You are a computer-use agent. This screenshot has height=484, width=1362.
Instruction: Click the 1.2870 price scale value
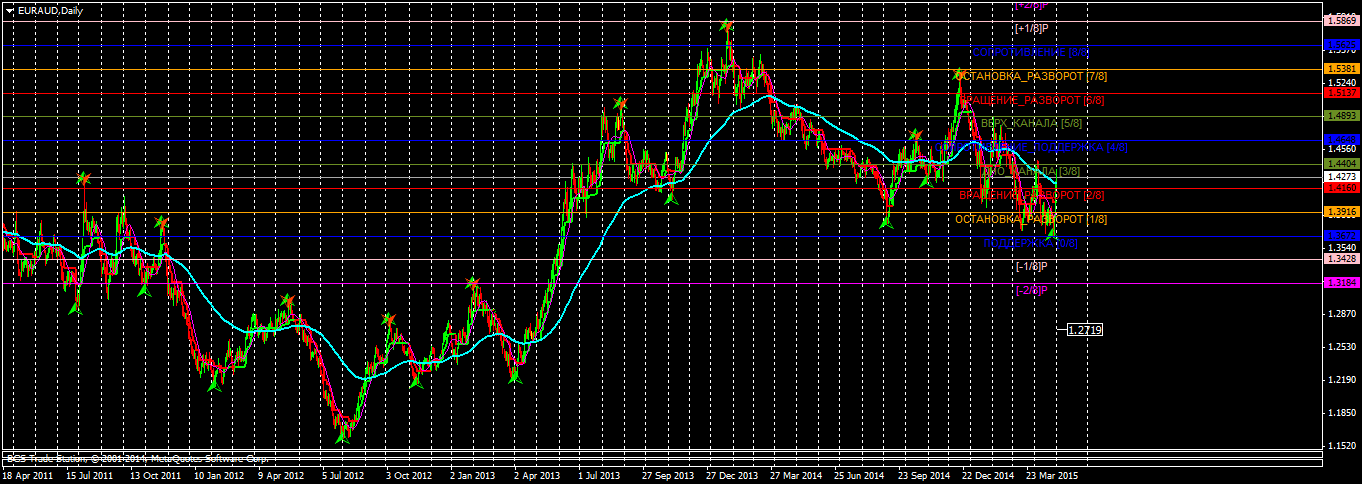[x=1341, y=314]
